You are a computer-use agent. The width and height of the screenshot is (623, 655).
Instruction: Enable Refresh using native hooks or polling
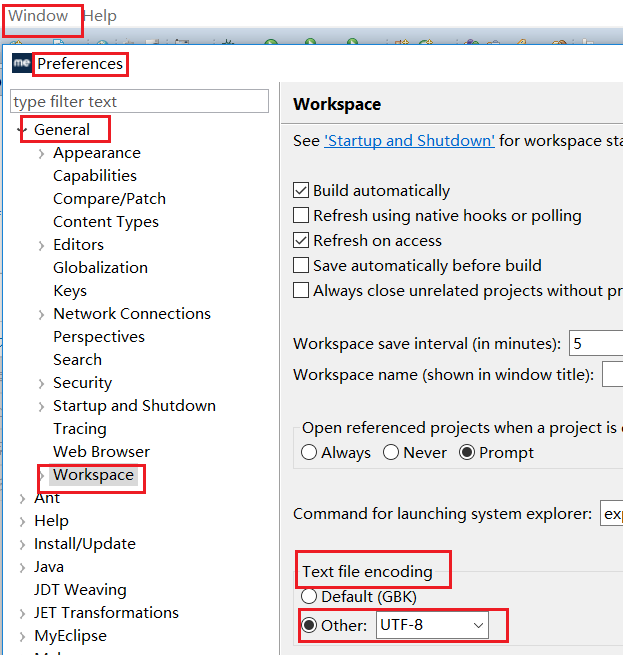(301, 215)
